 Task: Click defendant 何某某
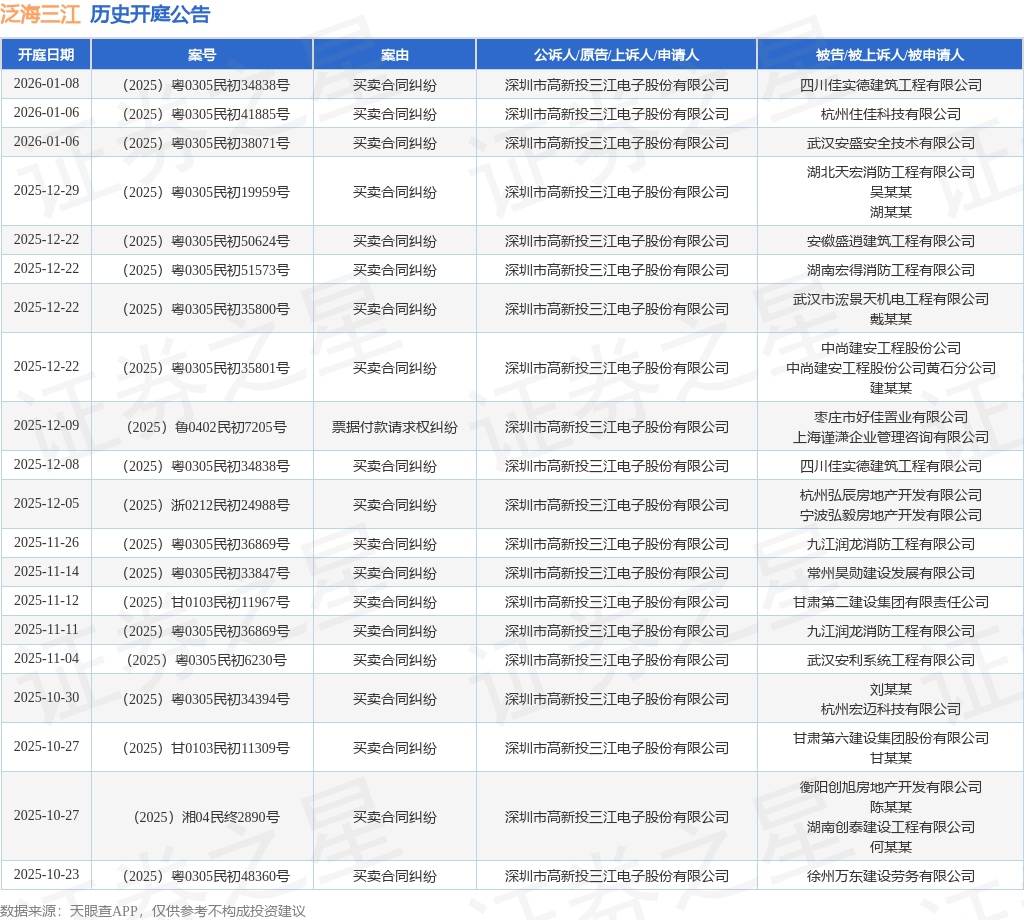tap(891, 847)
